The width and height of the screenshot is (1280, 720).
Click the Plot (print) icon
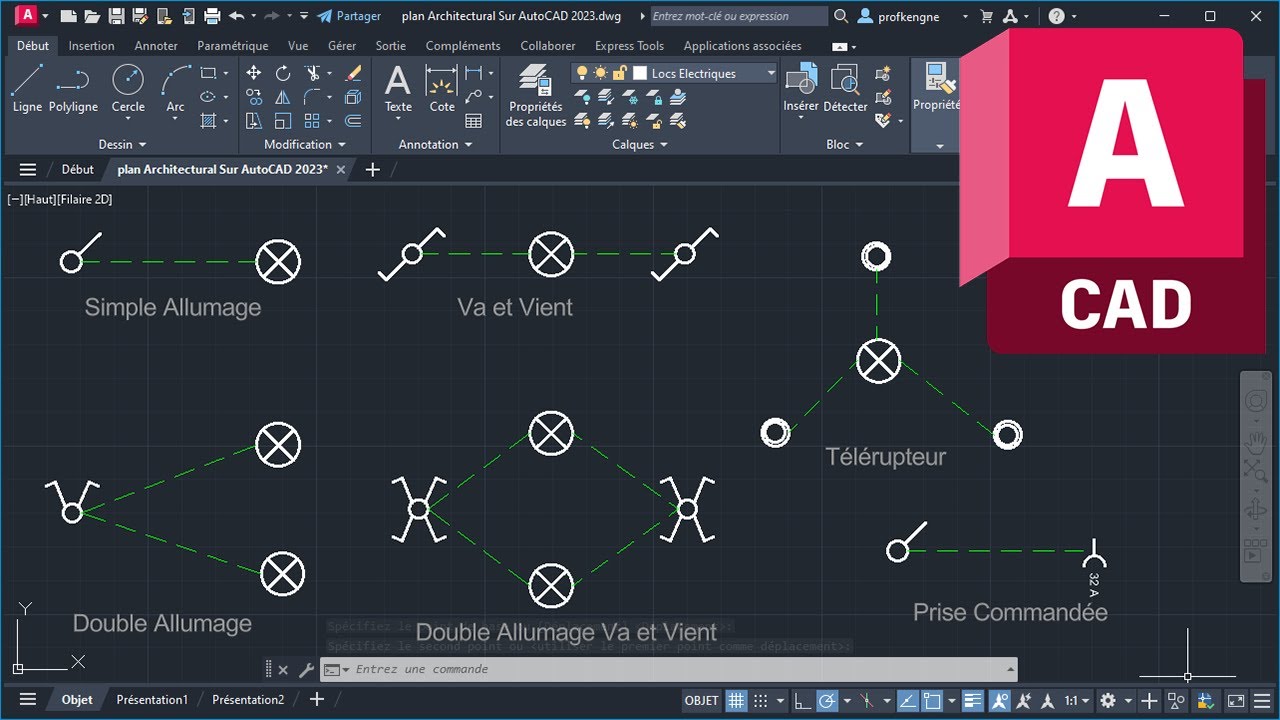[x=212, y=16]
